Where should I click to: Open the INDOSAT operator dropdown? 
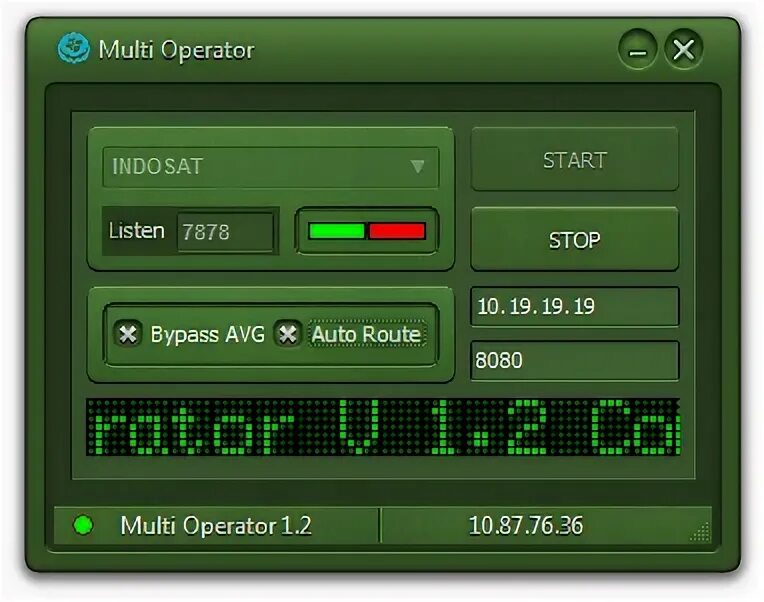coord(270,167)
